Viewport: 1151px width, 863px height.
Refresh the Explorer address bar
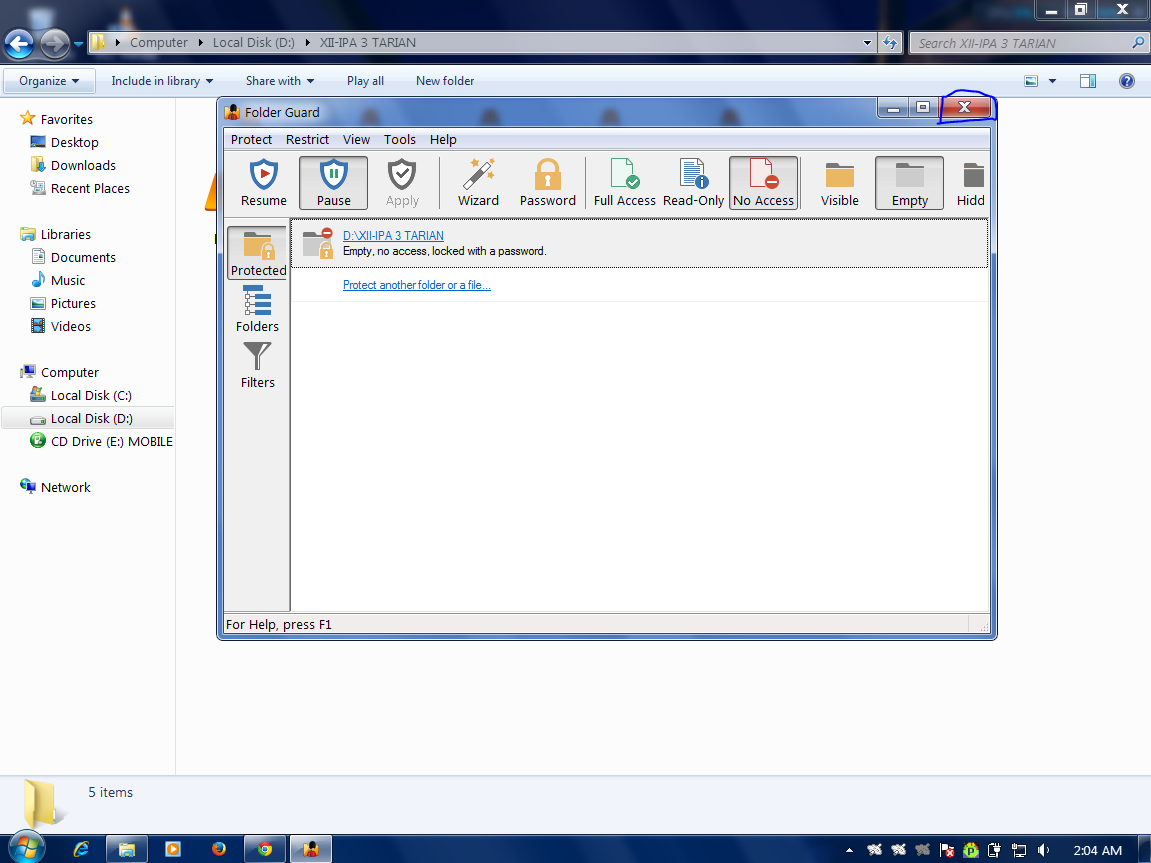(890, 43)
